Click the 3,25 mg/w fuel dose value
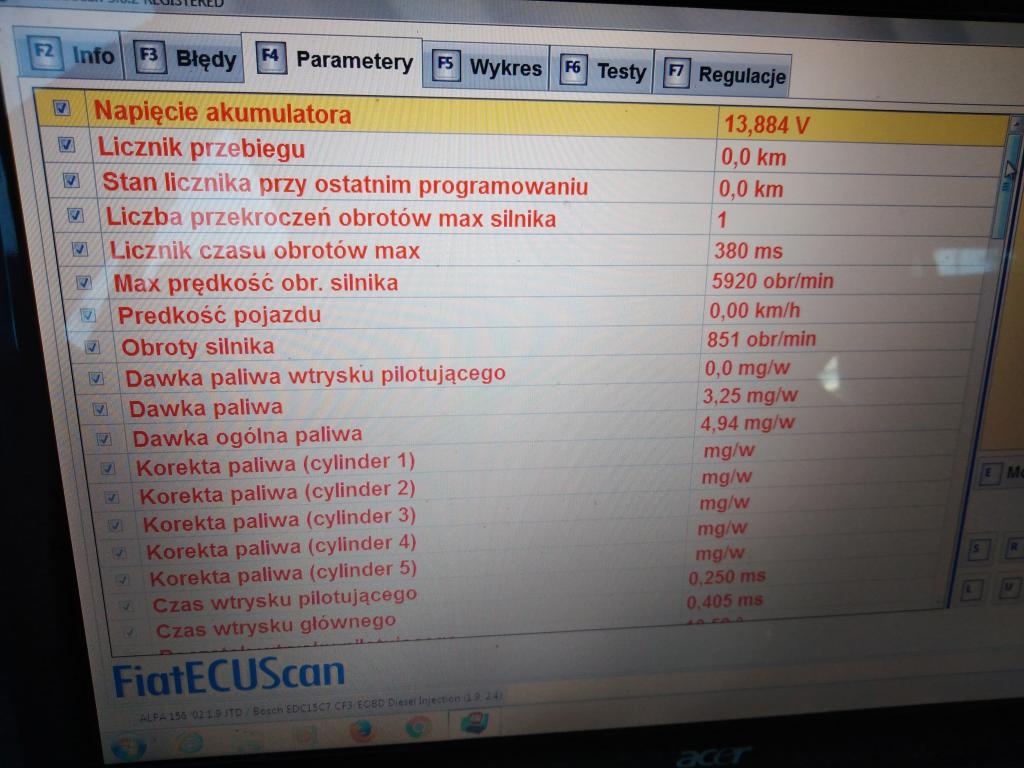1024x768 pixels. tap(750, 396)
